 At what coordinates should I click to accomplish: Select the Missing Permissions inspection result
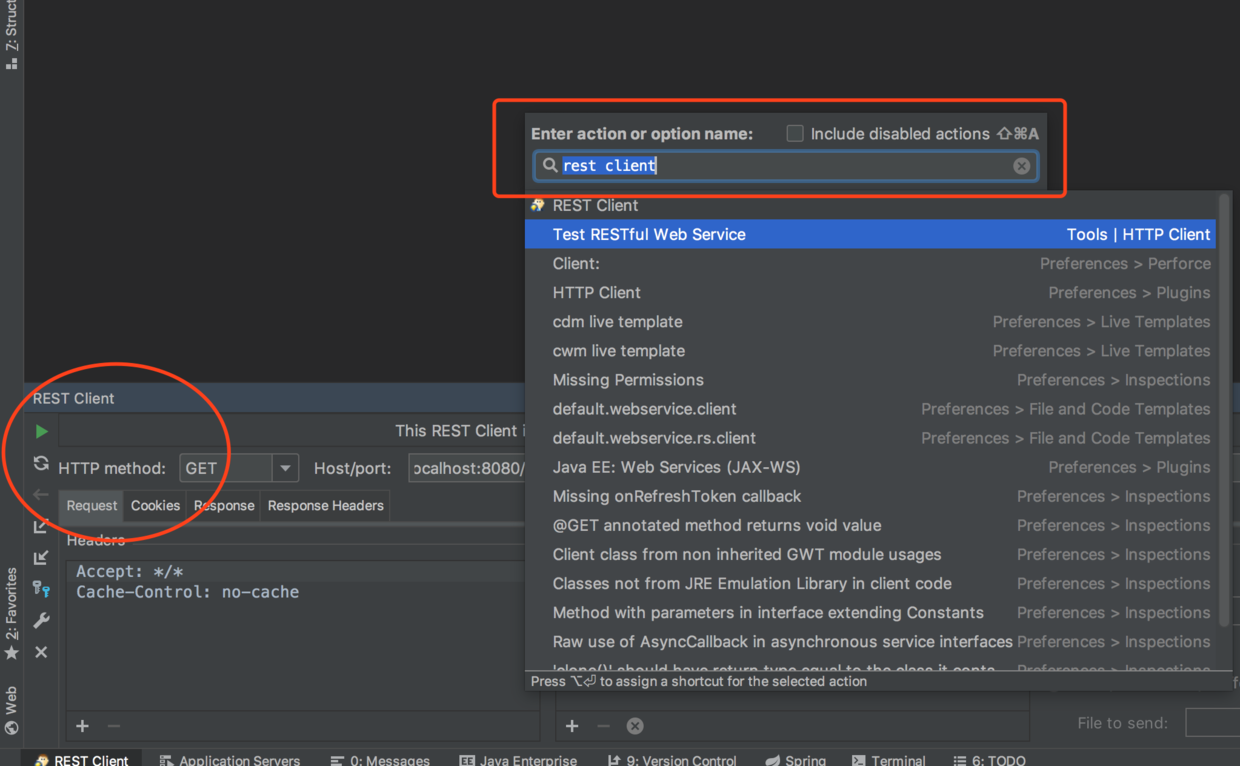click(x=870, y=379)
